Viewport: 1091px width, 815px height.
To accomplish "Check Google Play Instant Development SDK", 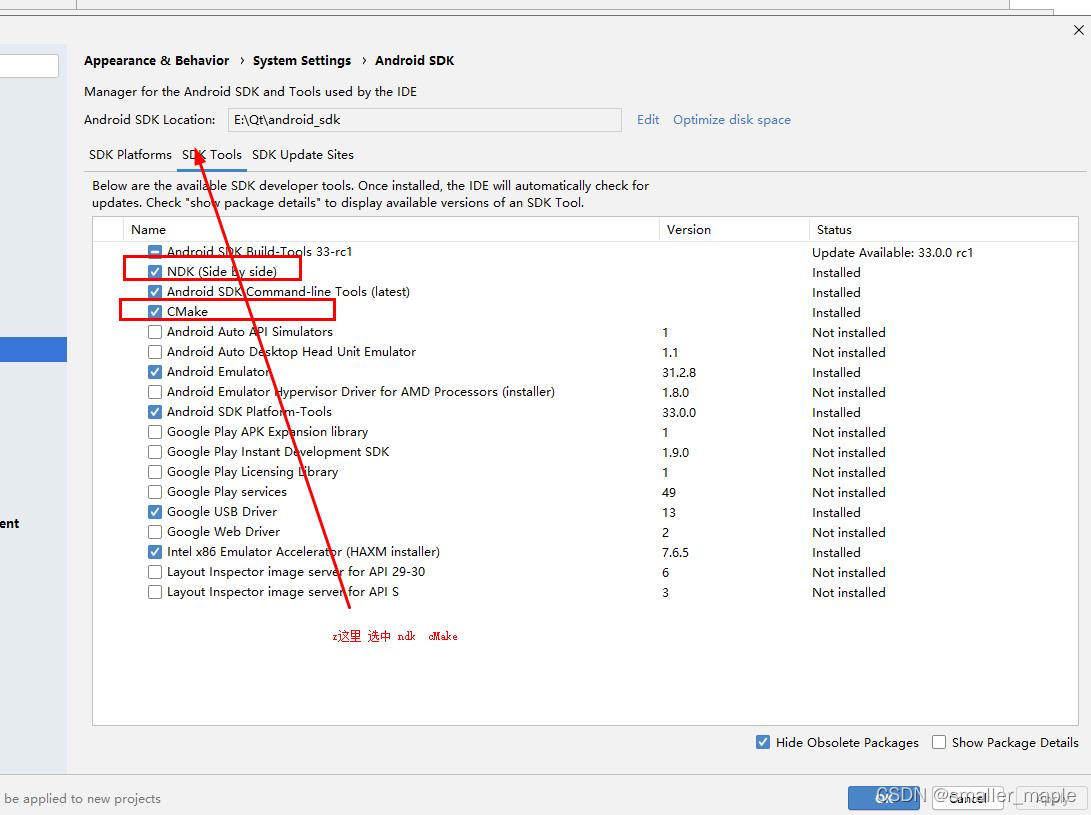I will pos(154,452).
